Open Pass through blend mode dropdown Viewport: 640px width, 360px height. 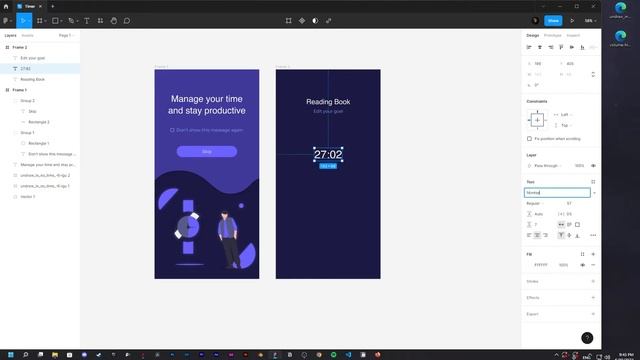coord(547,166)
